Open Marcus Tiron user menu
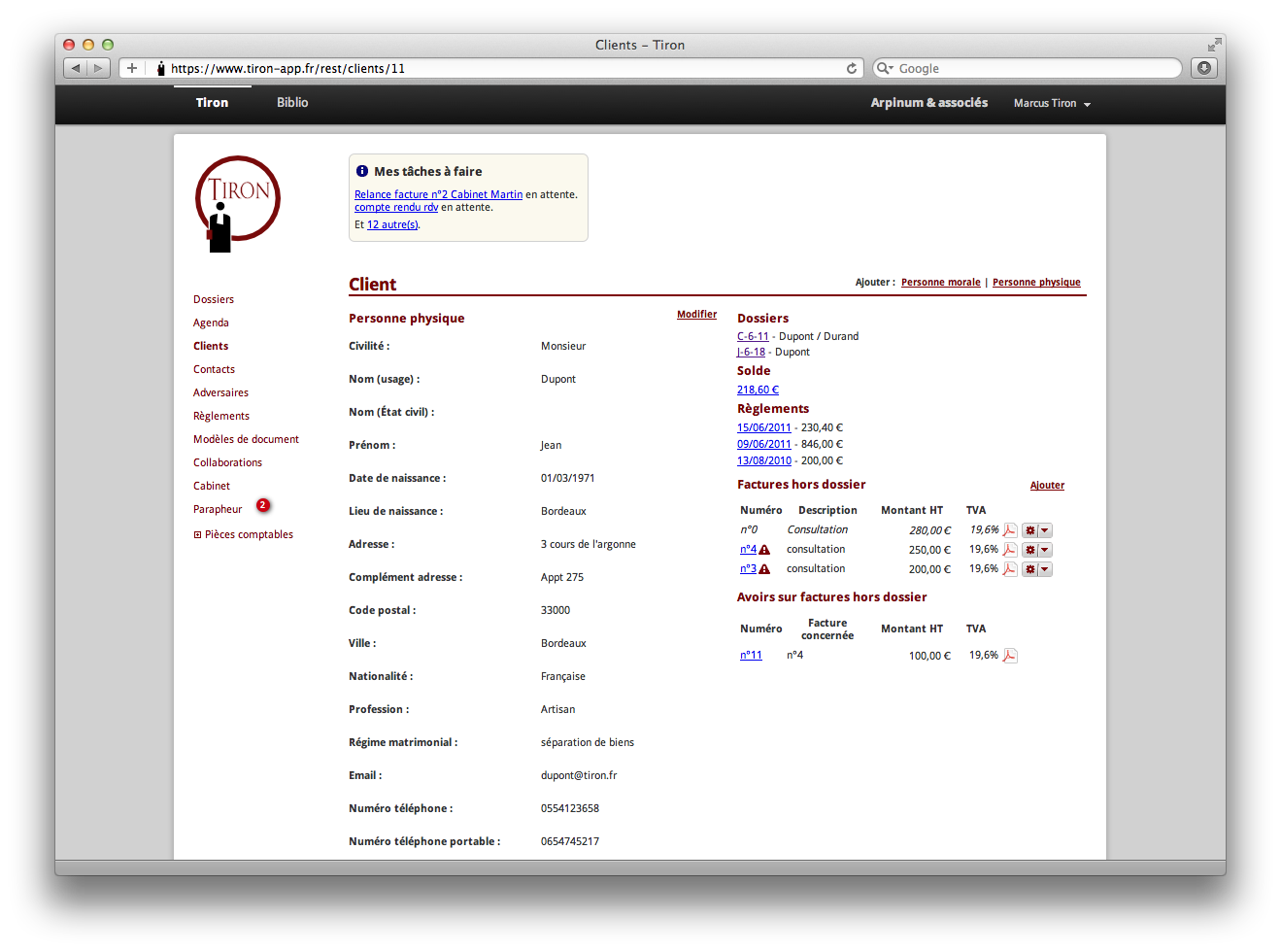1281x952 pixels. (1052, 103)
